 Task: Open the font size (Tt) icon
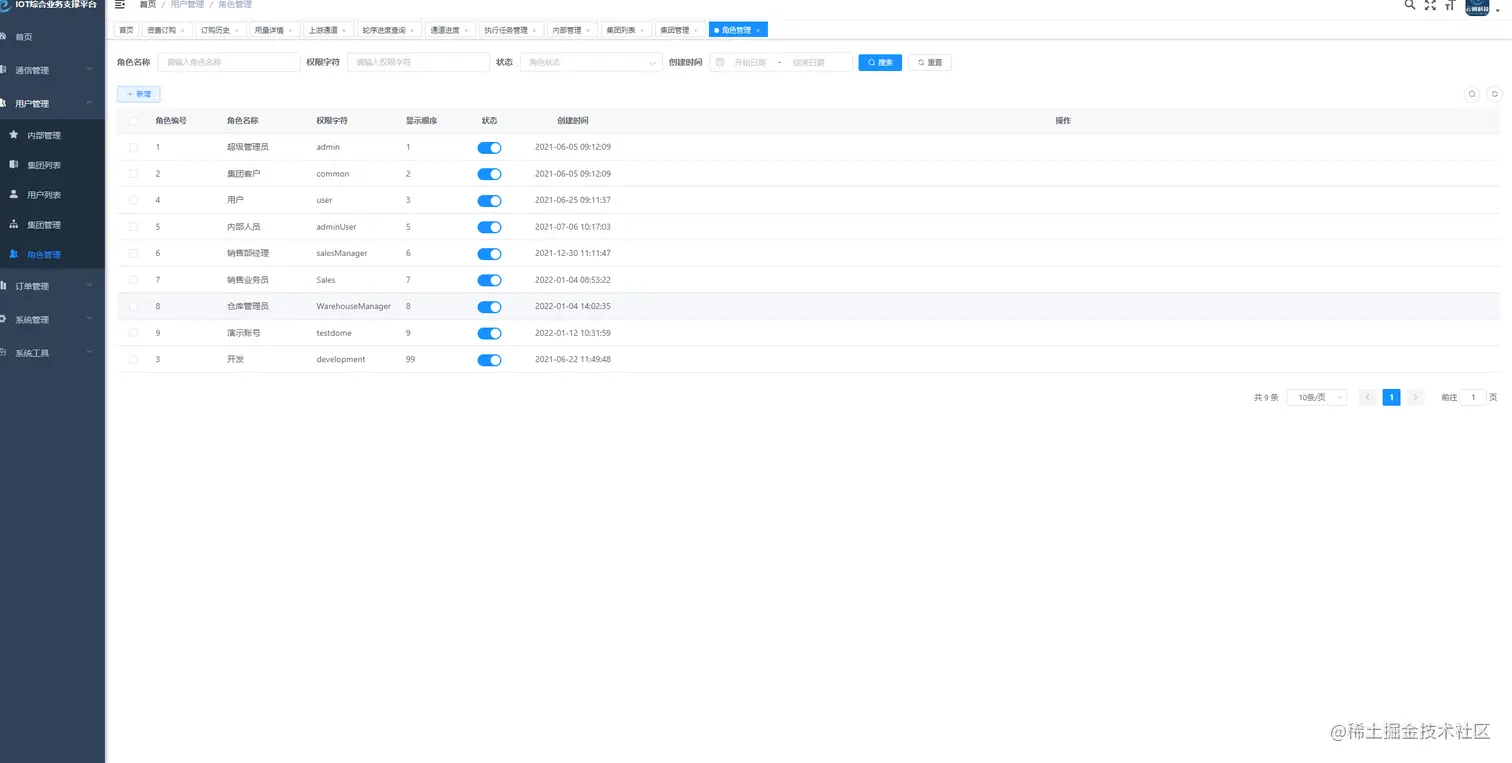point(1449,4)
